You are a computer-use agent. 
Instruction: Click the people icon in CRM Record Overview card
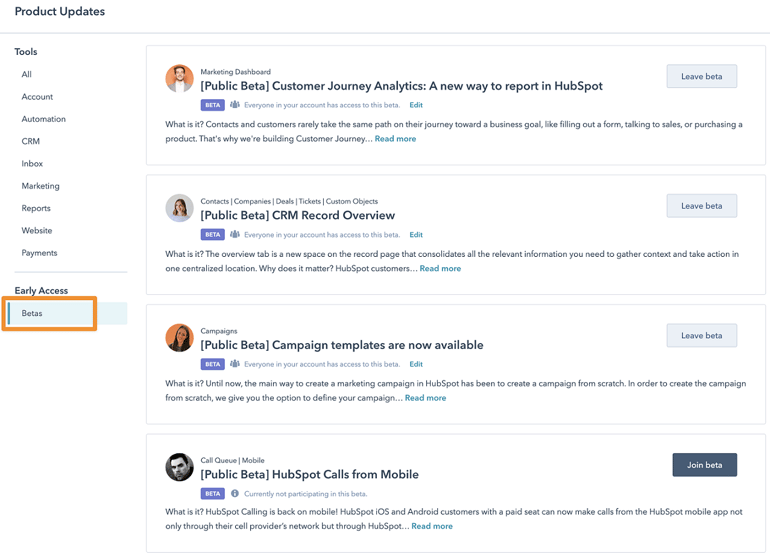coord(235,235)
